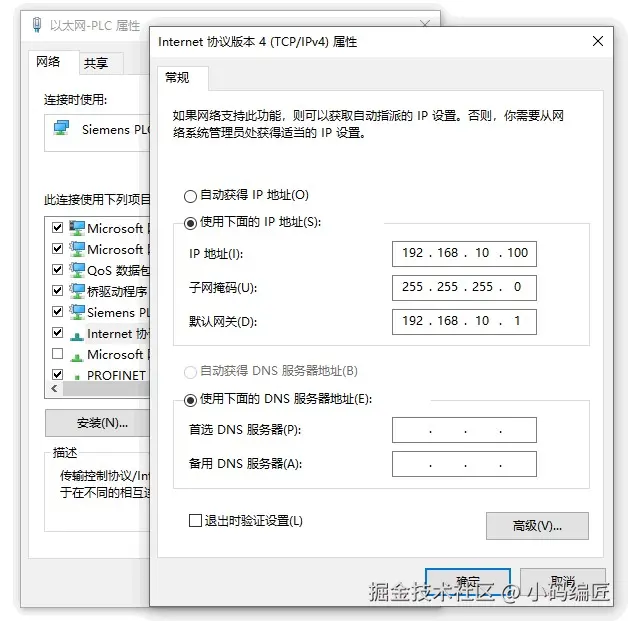
Task: Click the list's left scroll arrow
Action: (54, 388)
